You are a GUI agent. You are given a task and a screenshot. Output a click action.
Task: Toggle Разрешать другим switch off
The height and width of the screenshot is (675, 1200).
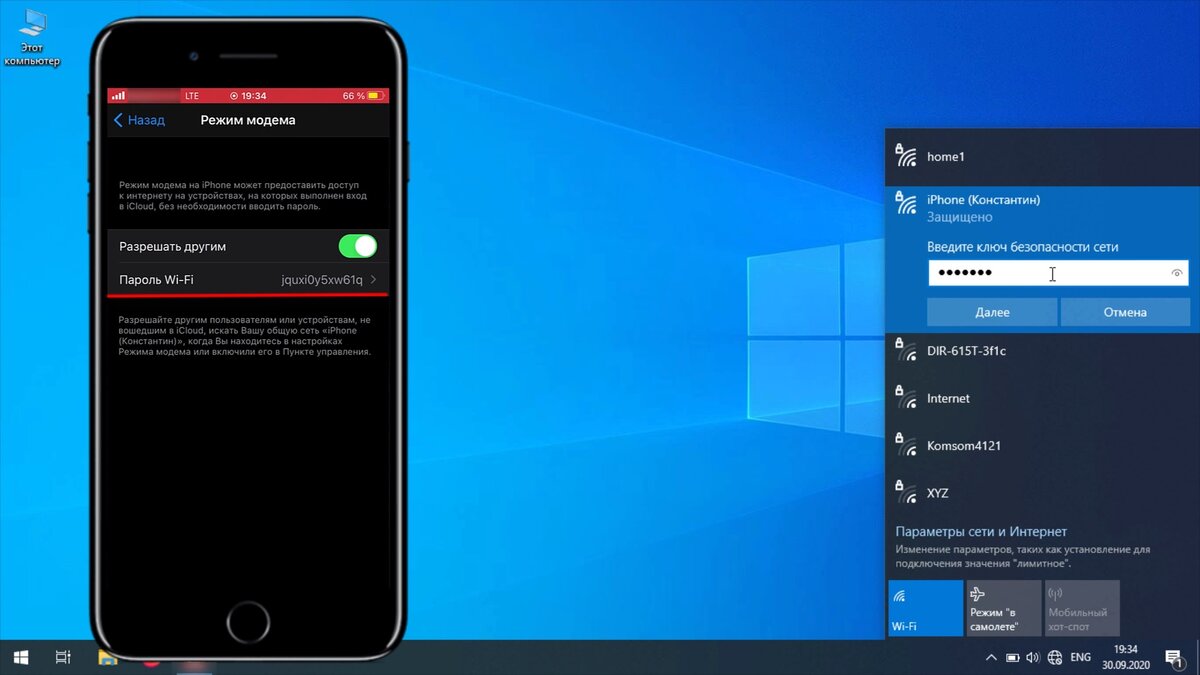(x=357, y=246)
